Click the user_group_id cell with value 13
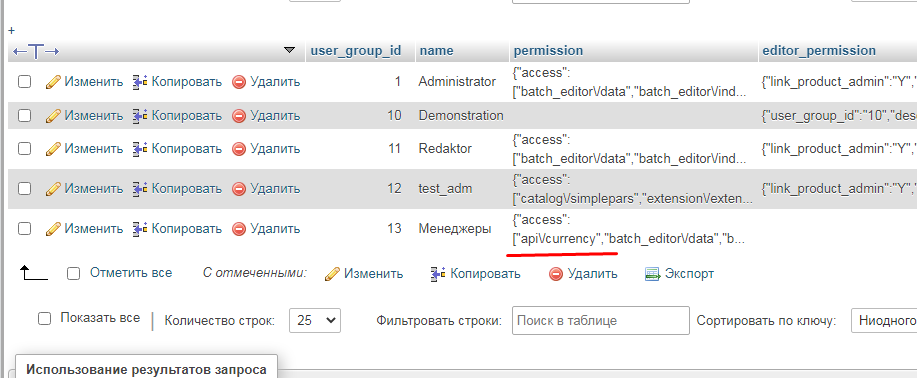The image size is (917, 378). [394, 229]
